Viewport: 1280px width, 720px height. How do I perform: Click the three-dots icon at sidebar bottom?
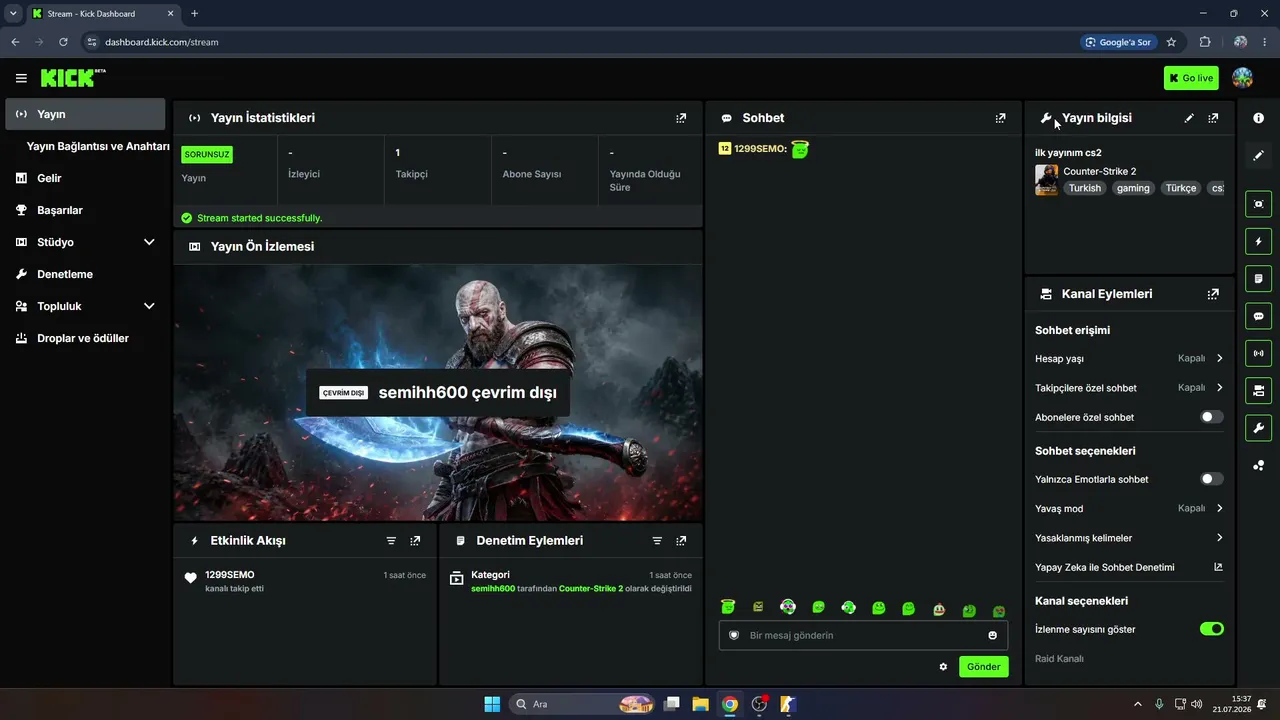click(1258, 465)
